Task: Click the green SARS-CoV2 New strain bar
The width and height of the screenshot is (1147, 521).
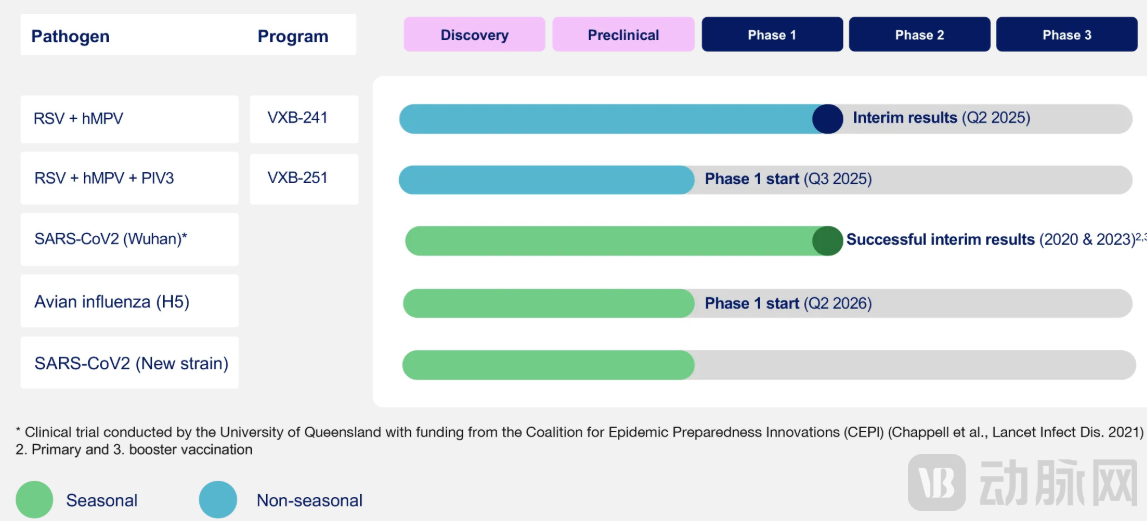Action: 548,365
